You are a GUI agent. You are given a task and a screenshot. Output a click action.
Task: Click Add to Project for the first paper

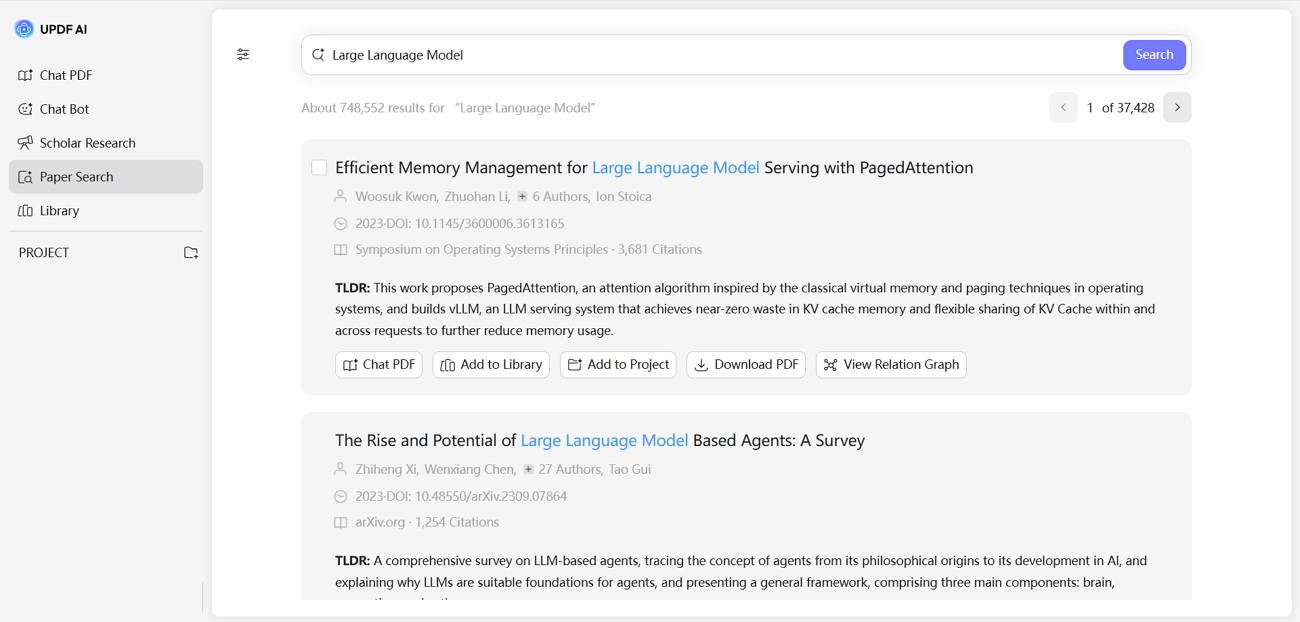(618, 364)
